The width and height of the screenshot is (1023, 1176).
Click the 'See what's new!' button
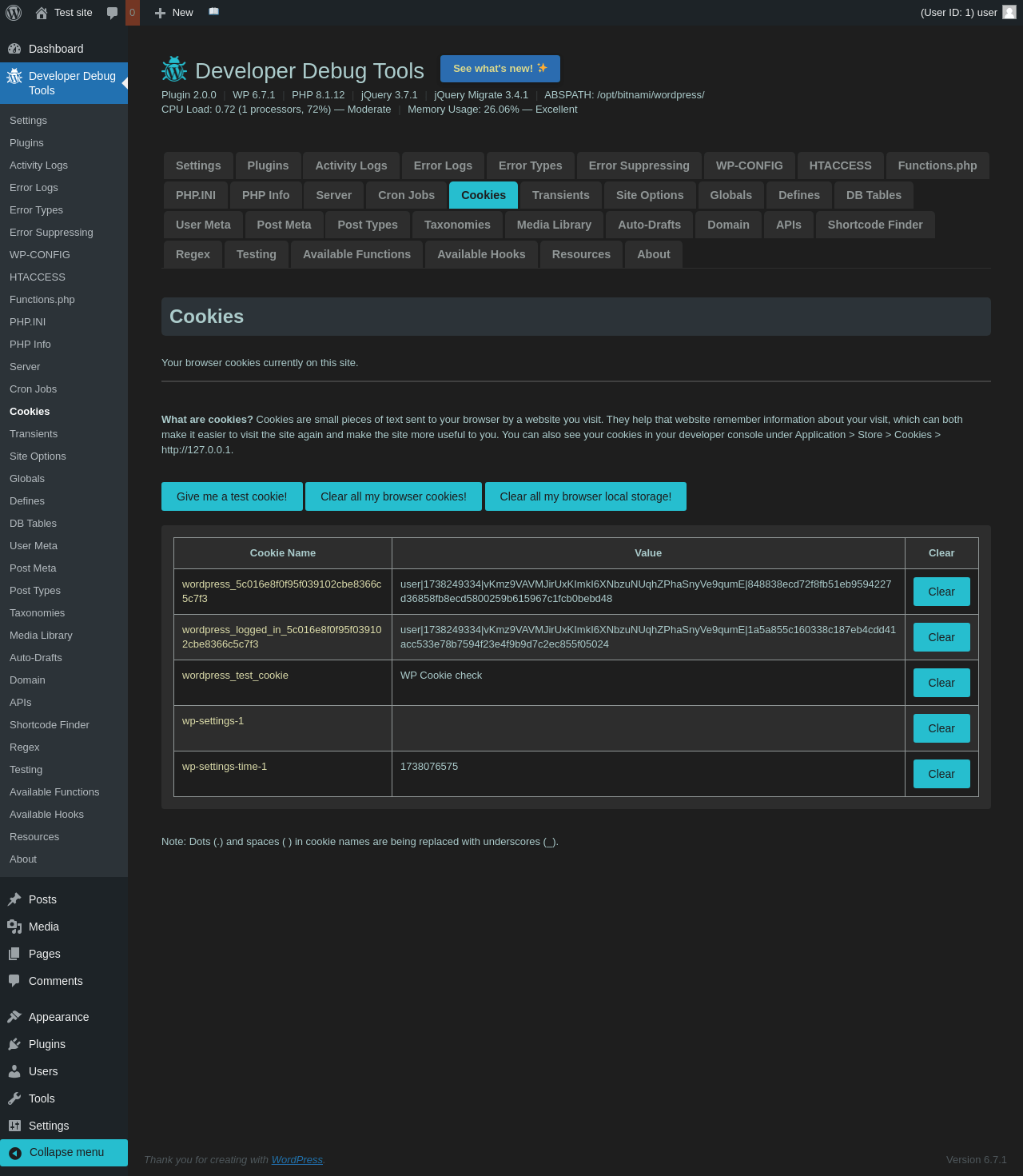(500, 69)
